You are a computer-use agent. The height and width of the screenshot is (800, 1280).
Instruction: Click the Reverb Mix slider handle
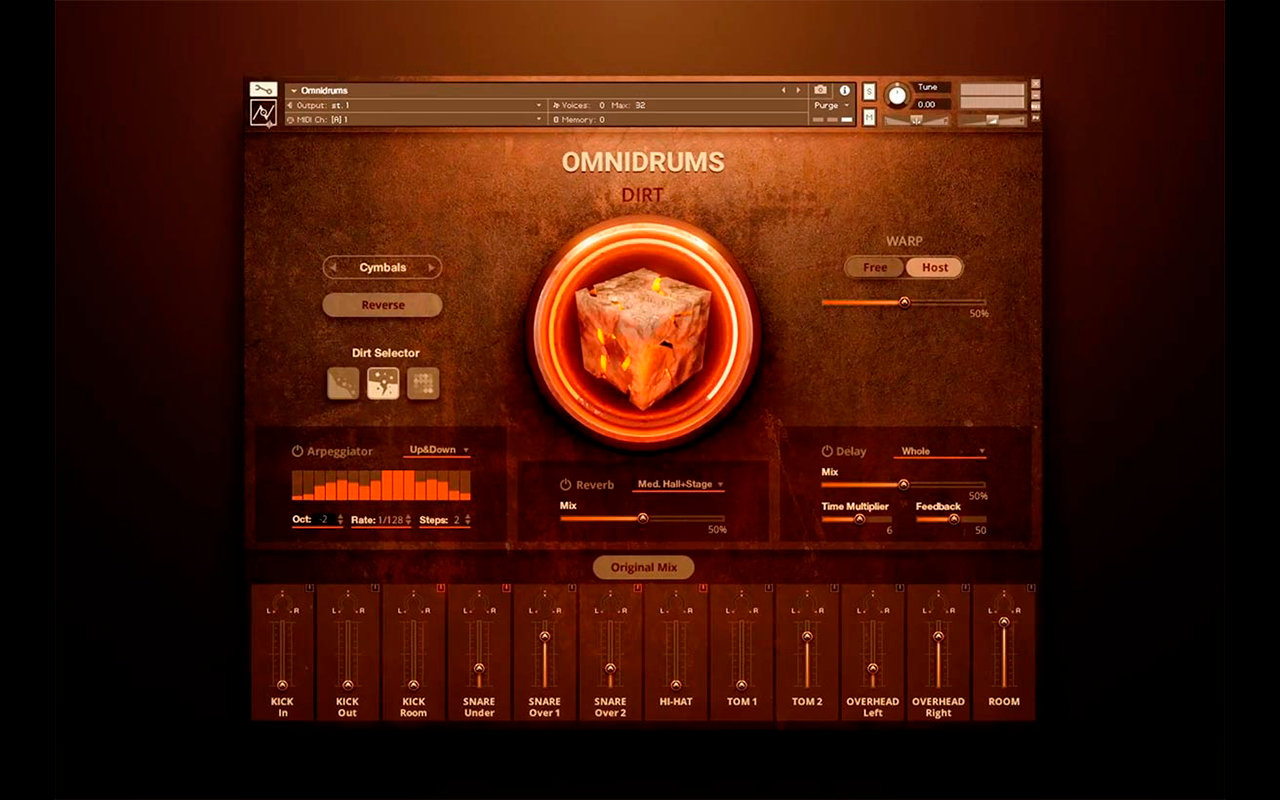tap(643, 518)
